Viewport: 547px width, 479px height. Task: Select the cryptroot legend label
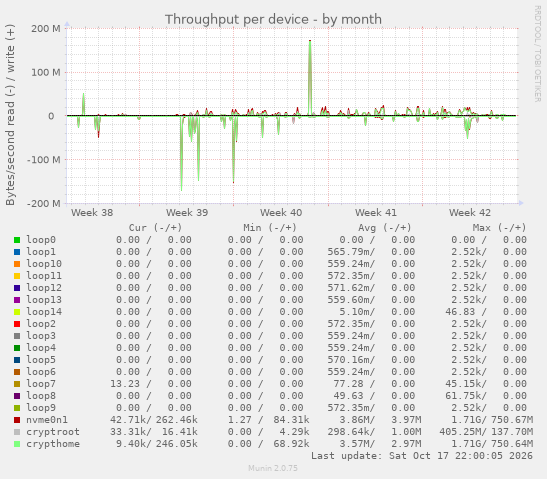(x=53, y=432)
